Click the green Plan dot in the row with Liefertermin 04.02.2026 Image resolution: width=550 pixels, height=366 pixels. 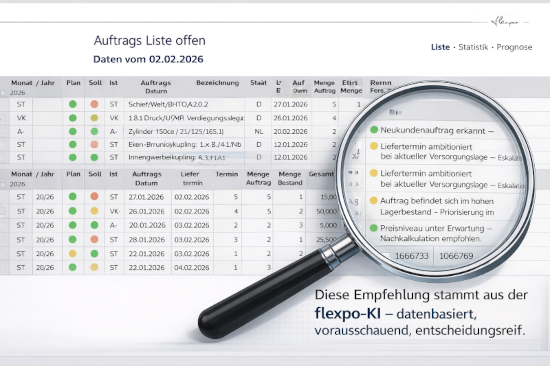click(73, 267)
